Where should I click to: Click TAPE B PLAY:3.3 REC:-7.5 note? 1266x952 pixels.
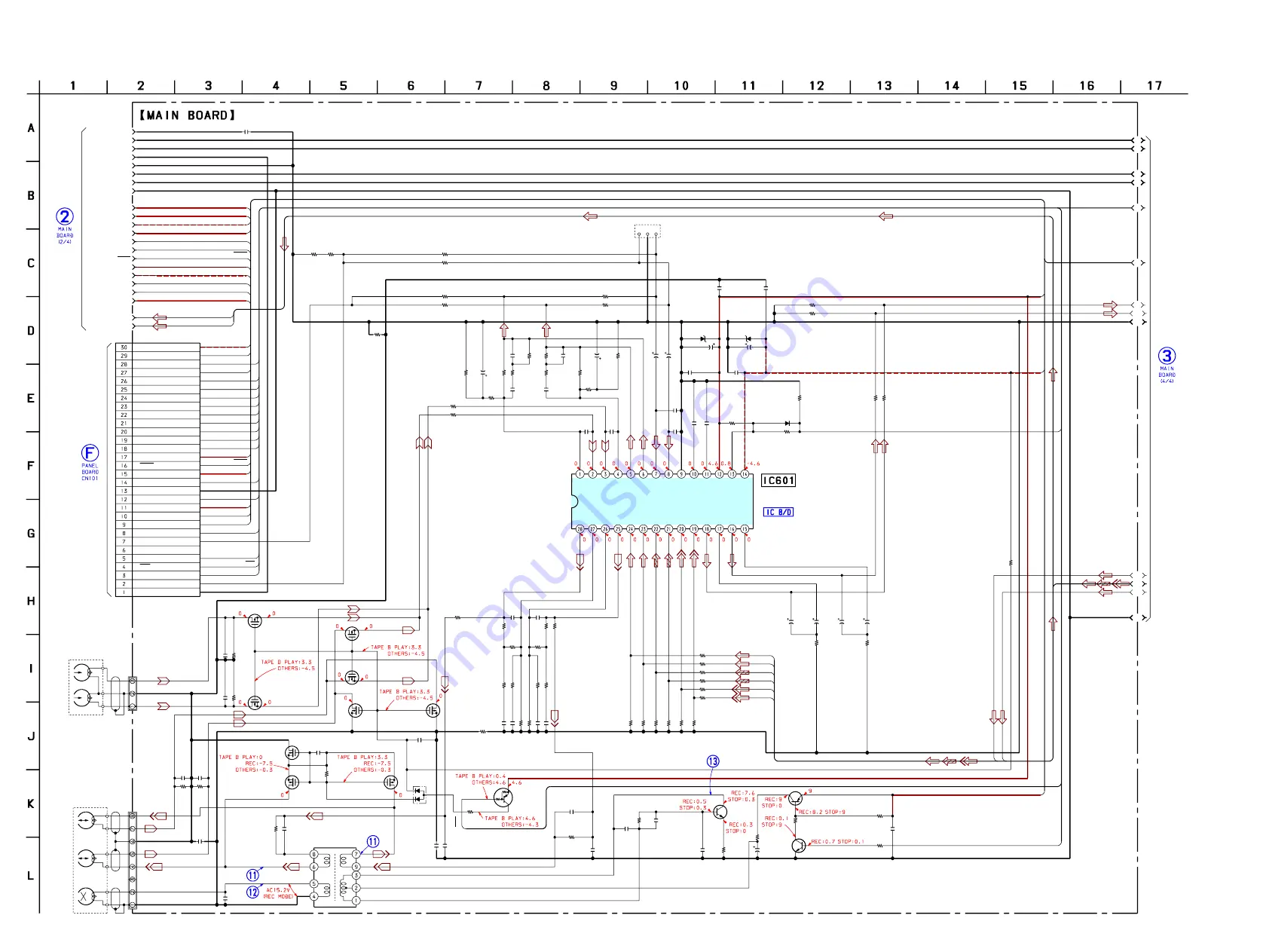pyautogui.click(x=364, y=764)
